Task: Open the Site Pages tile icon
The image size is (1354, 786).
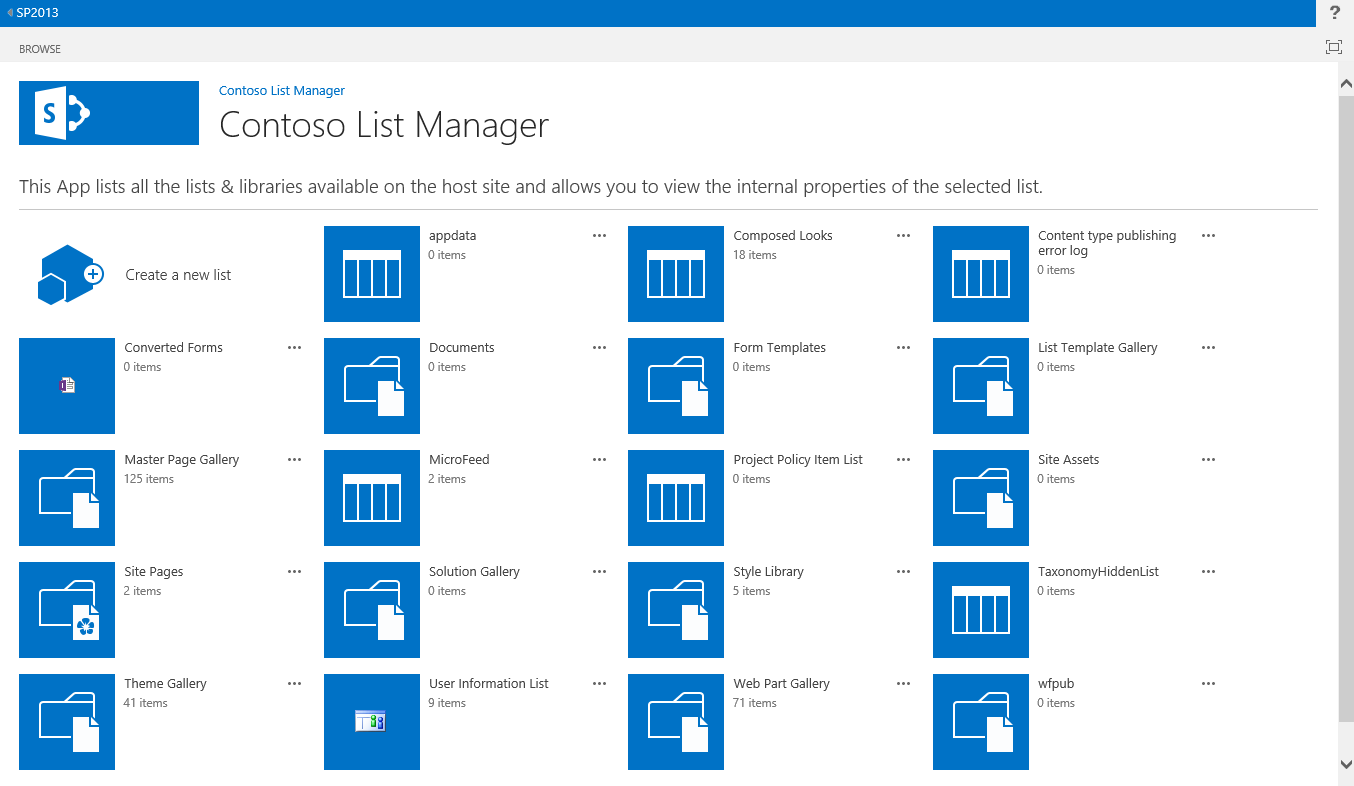Action: tap(67, 610)
